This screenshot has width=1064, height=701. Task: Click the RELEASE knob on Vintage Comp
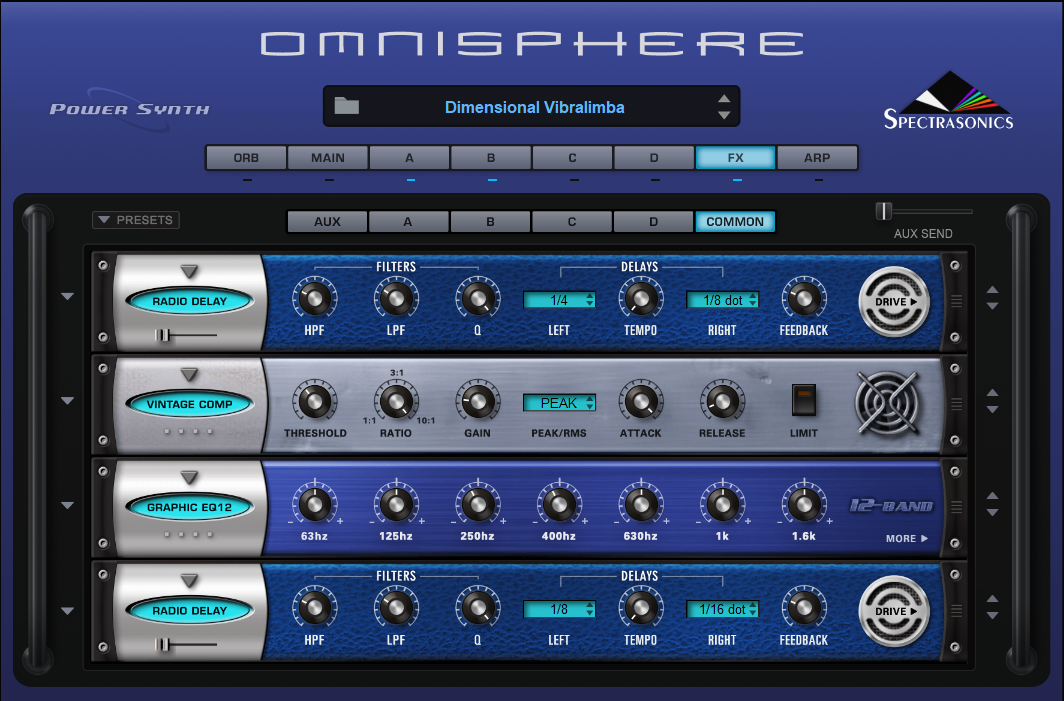722,401
